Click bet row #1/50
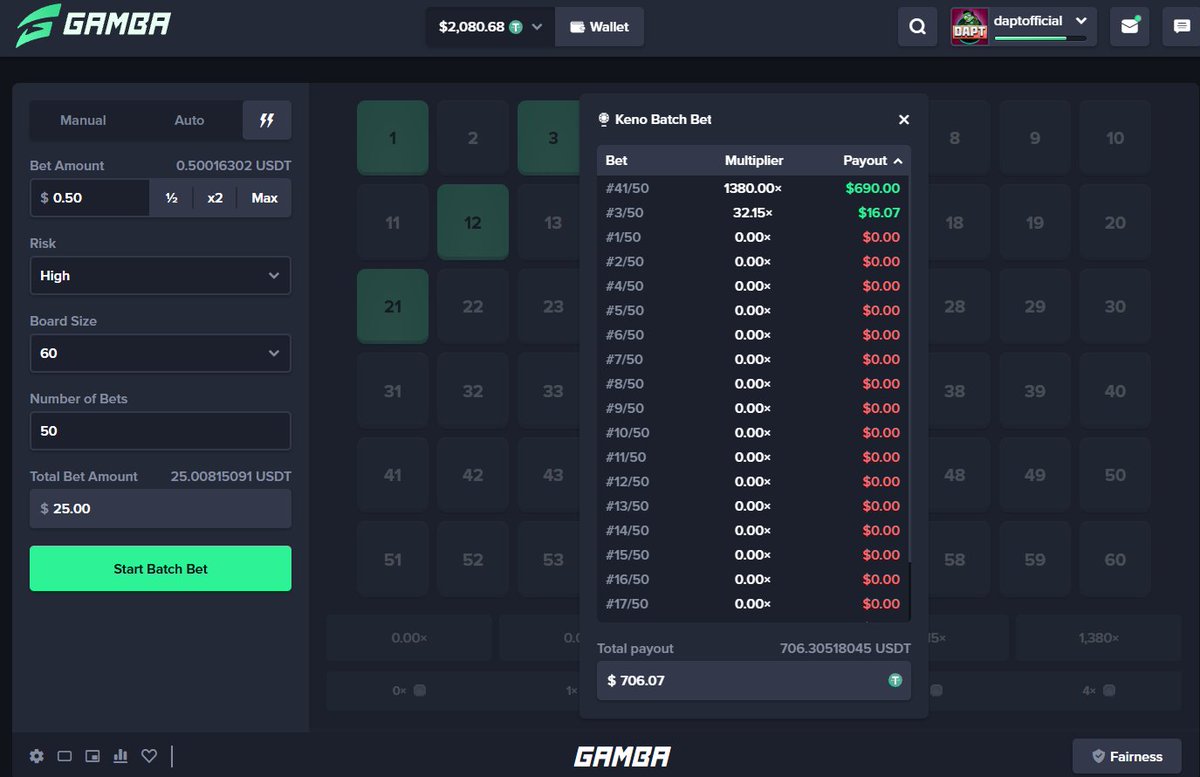Screen dimensions: 1200x777 tap(753, 237)
